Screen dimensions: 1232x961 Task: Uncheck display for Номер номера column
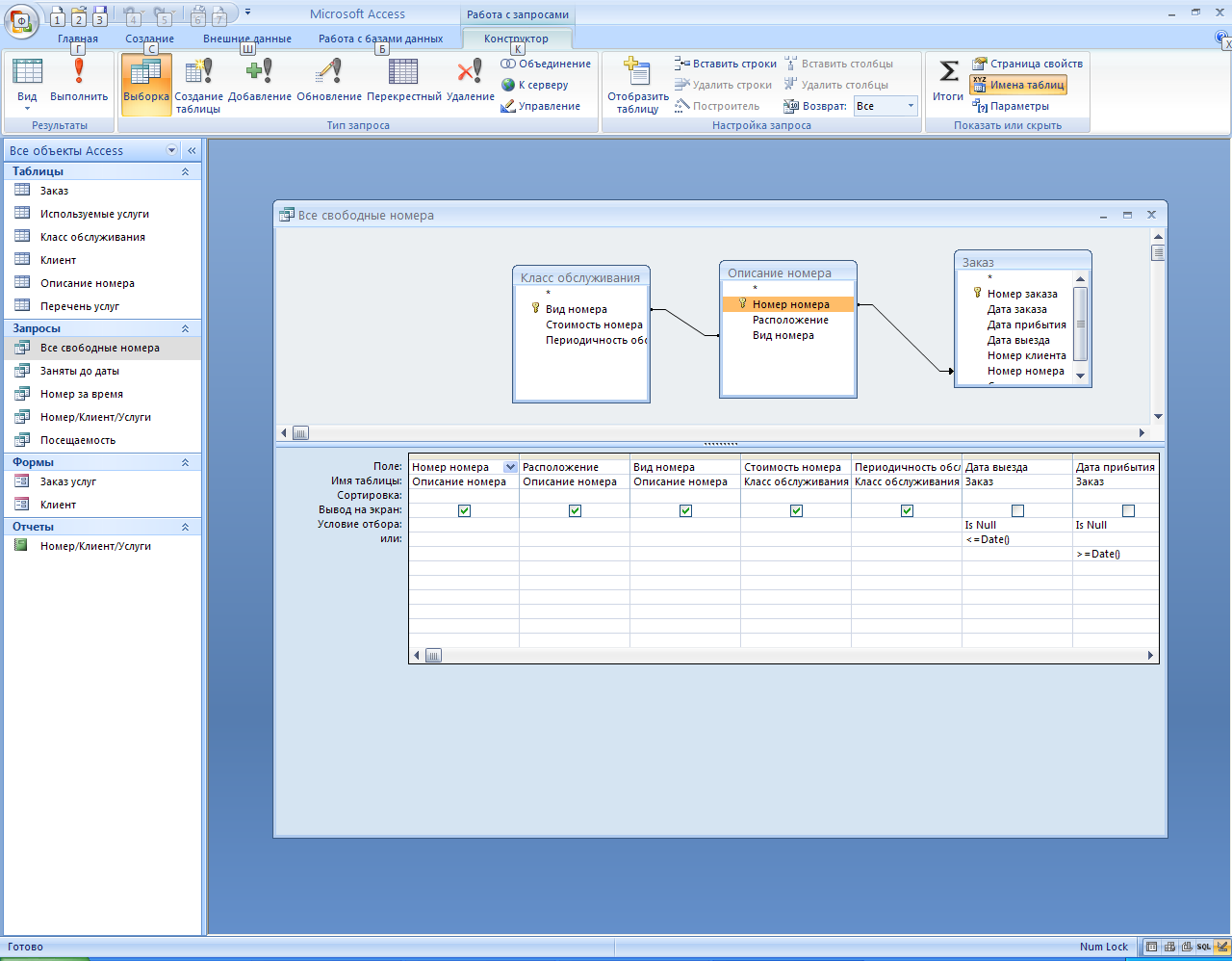[464, 510]
